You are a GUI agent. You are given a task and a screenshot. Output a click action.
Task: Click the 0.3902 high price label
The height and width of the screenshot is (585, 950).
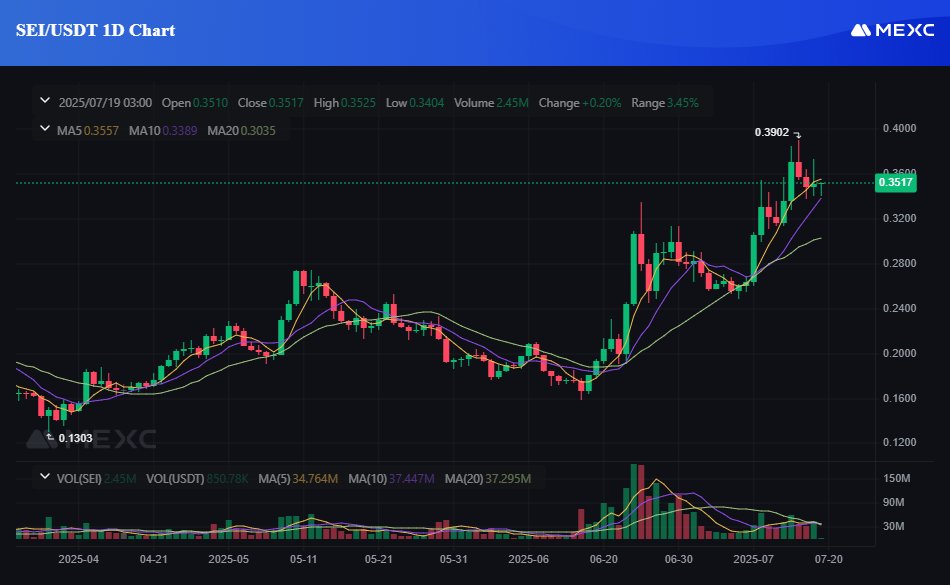click(x=772, y=132)
